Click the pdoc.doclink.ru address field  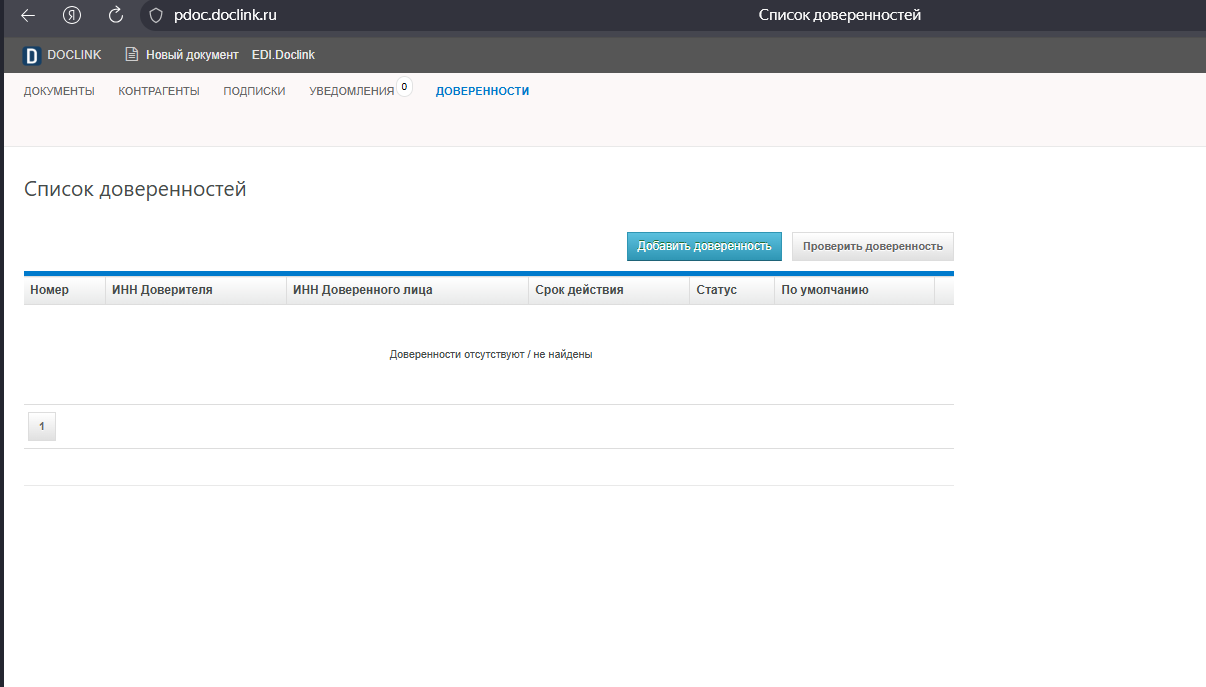pos(225,15)
